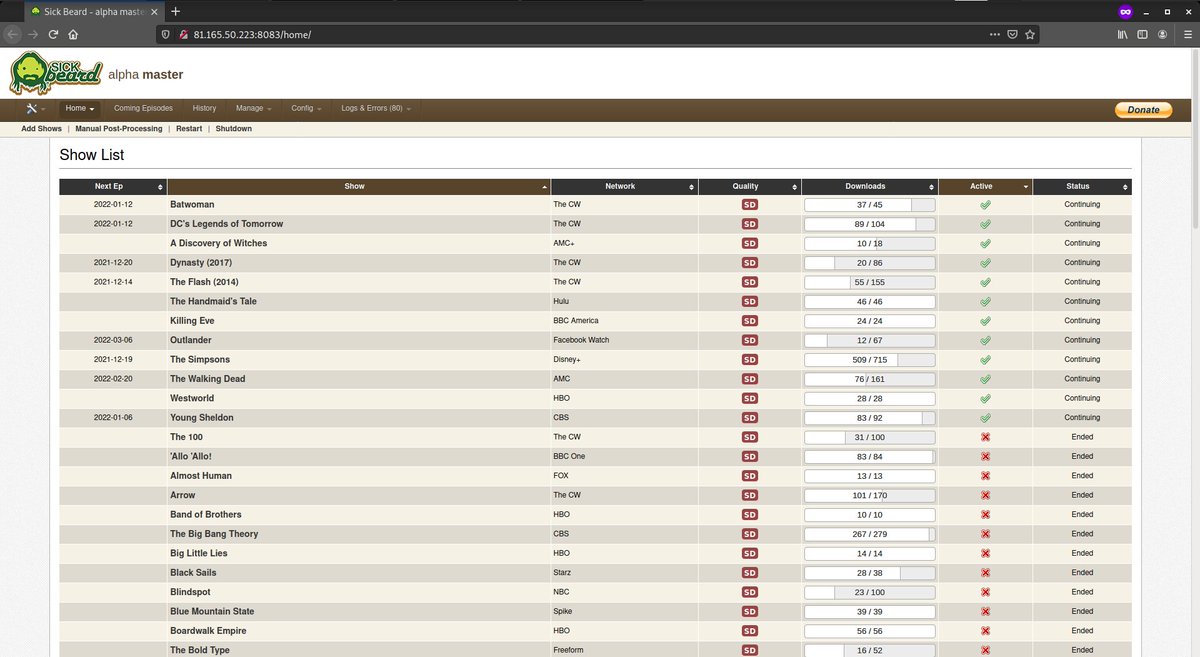The width and height of the screenshot is (1200, 657).
Task: Click the inactive red X for The 100
Action: tap(985, 437)
